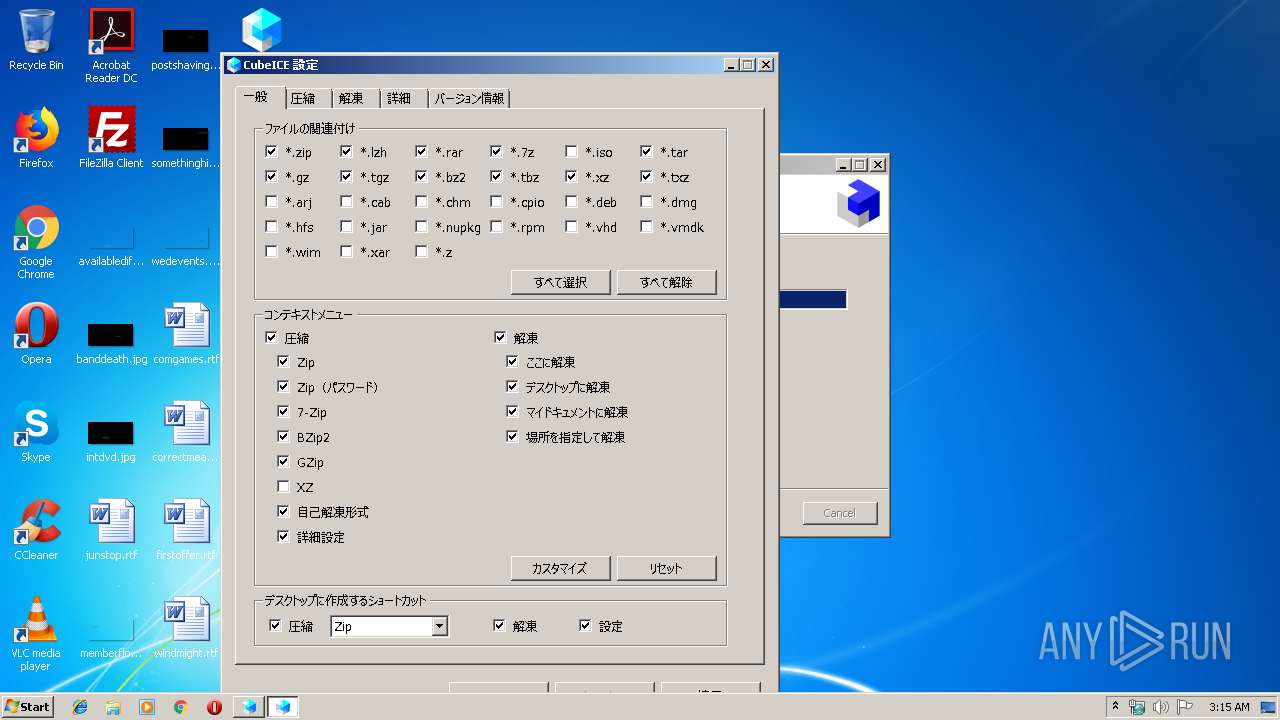This screenshot has width=1280, height=720.
Task: Open comgames.rtf document icon
Action: (186, 334)
